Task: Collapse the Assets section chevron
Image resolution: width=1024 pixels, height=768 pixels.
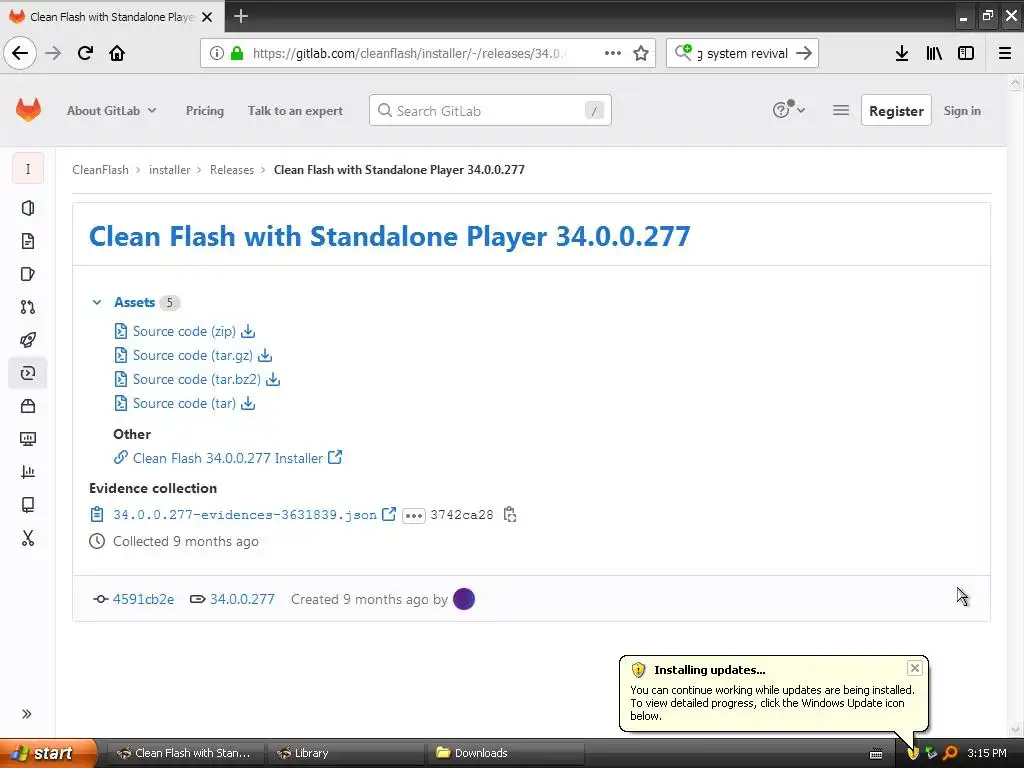Action: 97,302
